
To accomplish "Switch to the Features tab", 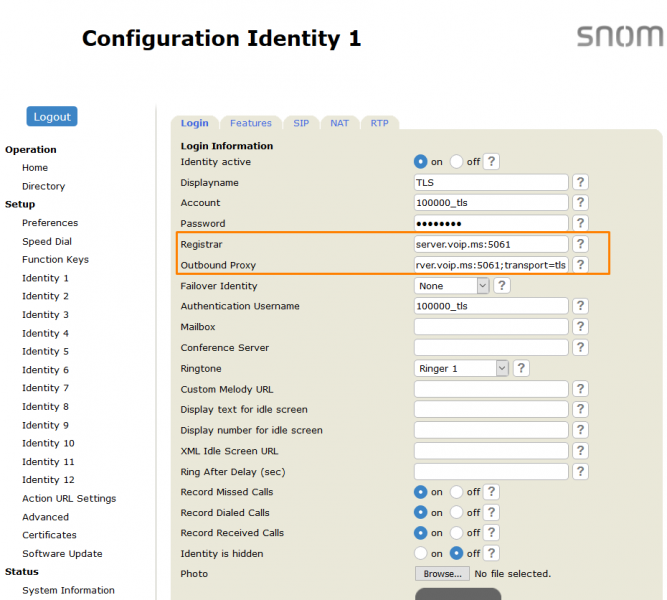I will [251, 123].
